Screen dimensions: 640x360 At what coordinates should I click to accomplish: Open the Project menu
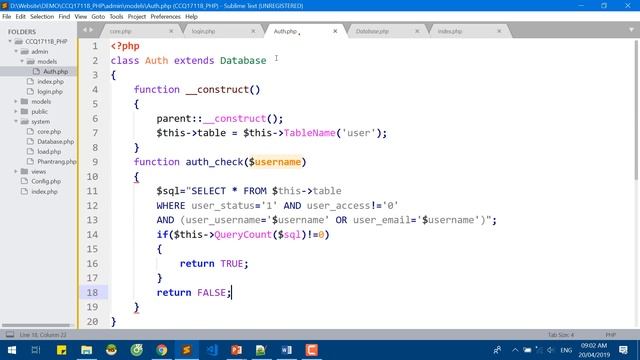pos(137,17)
